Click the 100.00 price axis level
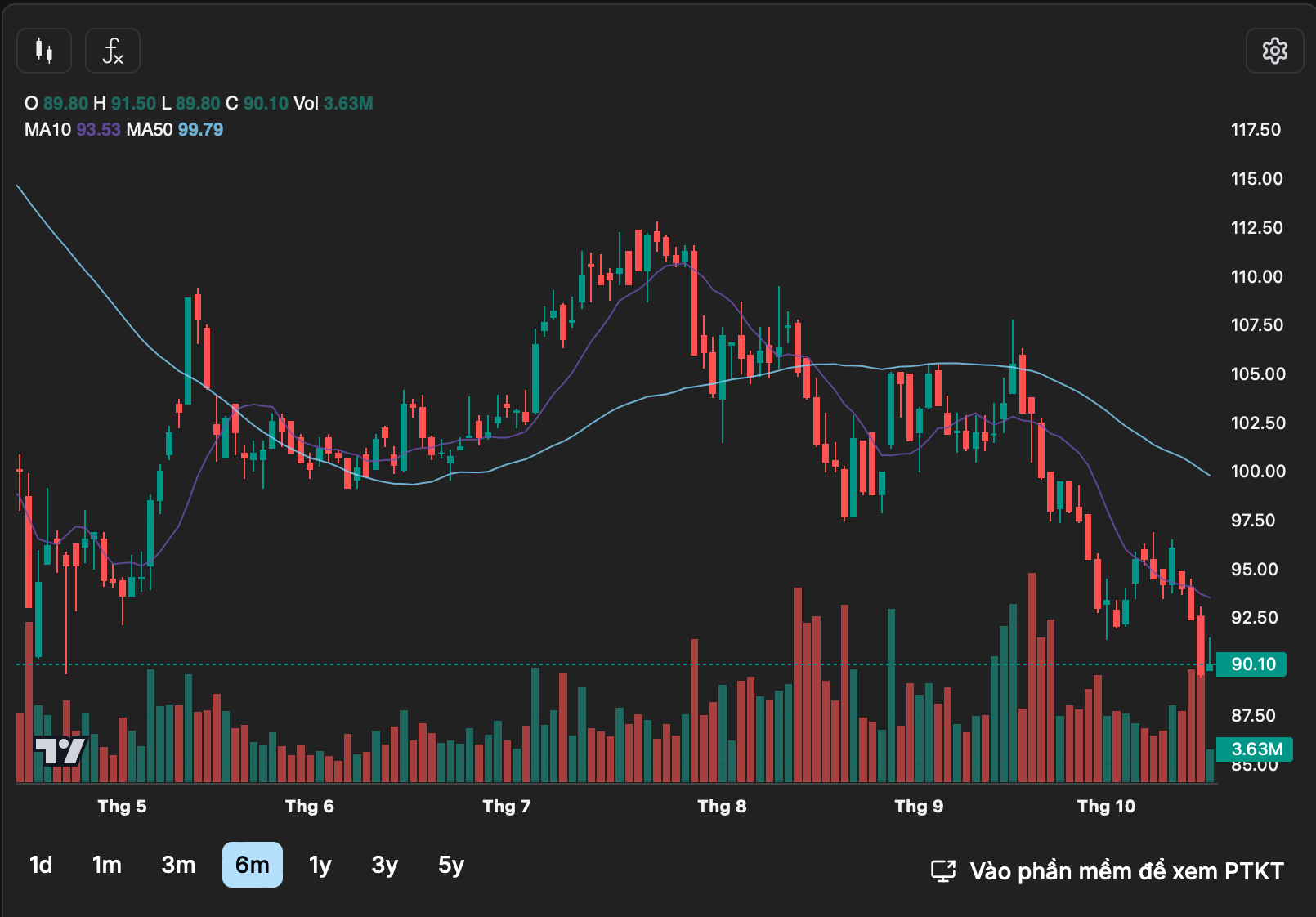The height and width of the screenshot is (917, 1316). [x=1257, y=472]
